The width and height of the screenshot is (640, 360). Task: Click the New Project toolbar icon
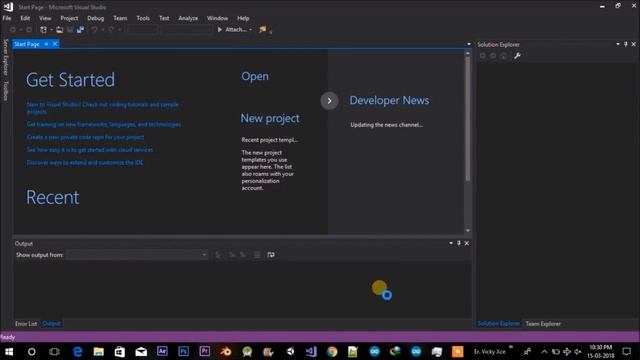click(43, 29)
